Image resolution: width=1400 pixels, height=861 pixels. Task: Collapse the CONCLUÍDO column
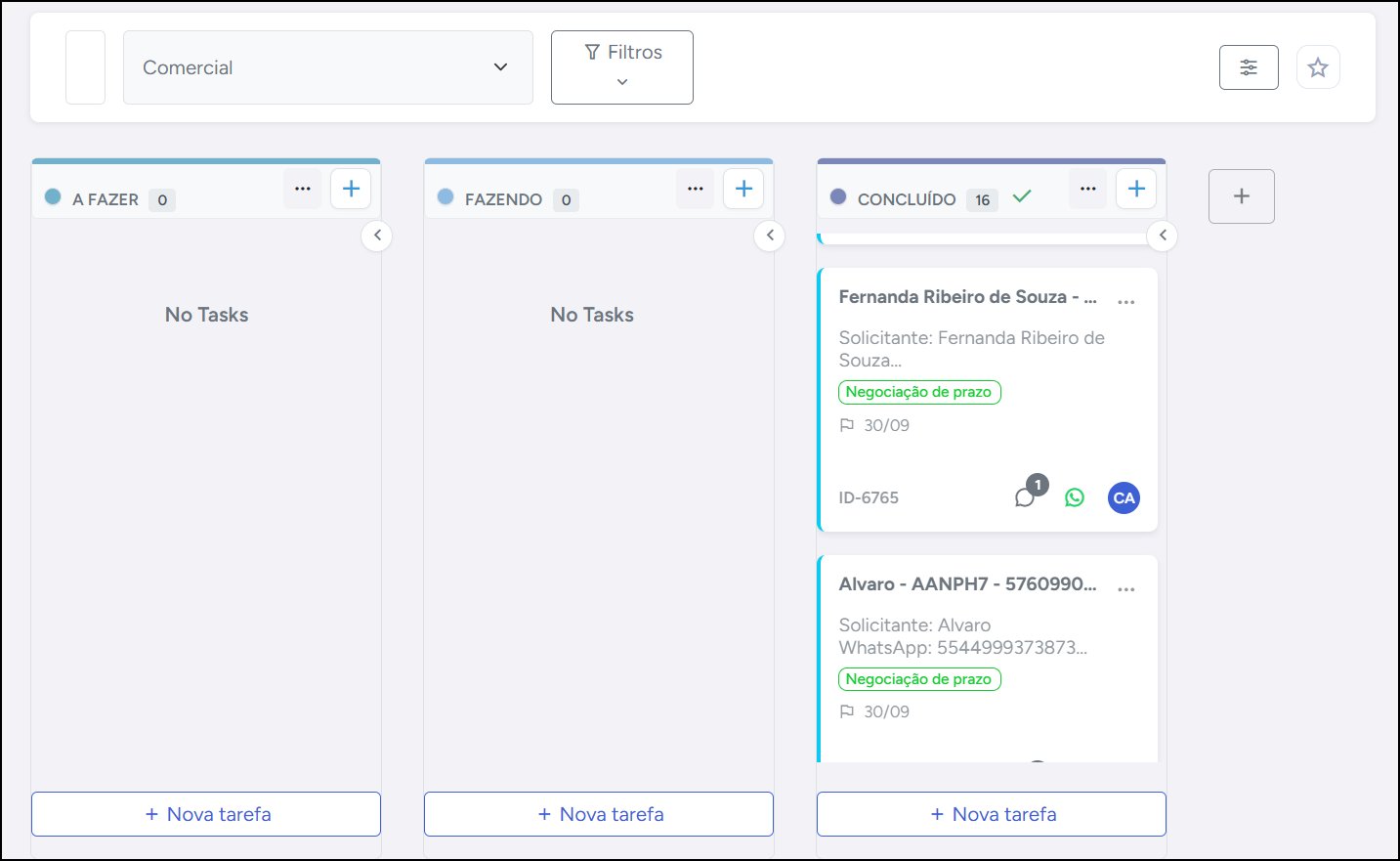pyautogui.click(x=1163, y=236)
